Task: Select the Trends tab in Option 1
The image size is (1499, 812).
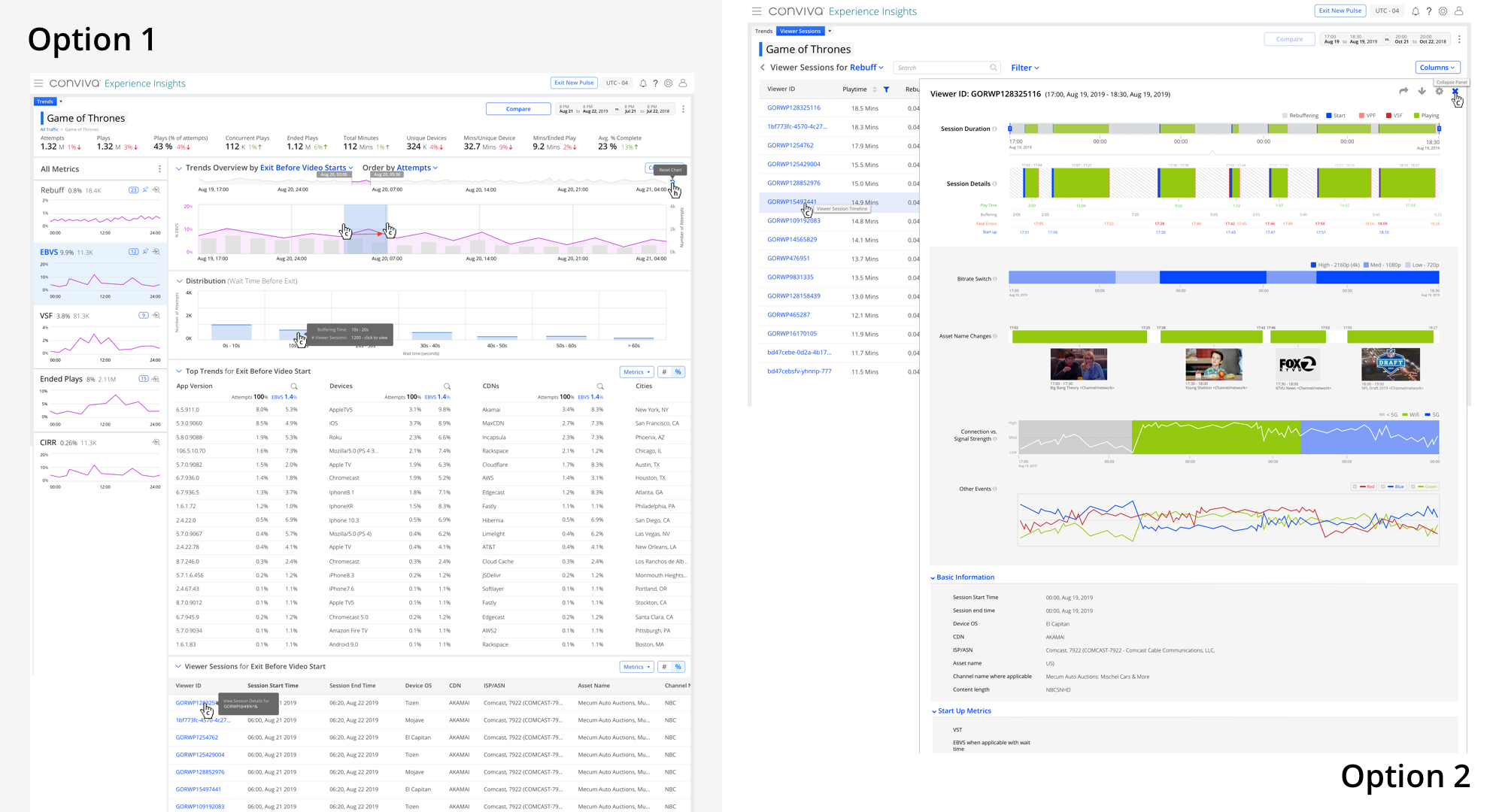Action: (45, 101)
